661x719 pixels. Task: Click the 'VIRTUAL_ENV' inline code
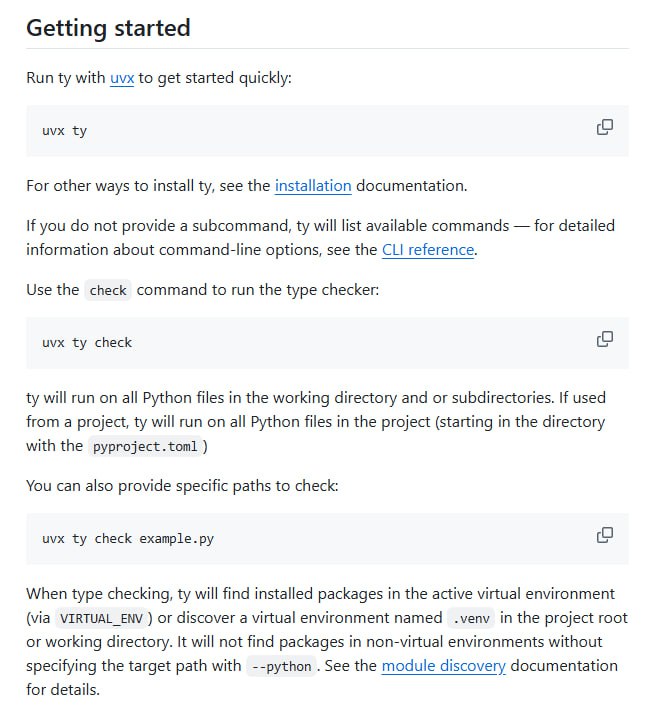pos(101,619)
